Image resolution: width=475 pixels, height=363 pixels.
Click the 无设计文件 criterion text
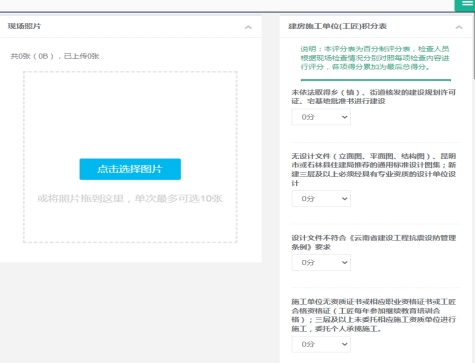click(374, 169)
